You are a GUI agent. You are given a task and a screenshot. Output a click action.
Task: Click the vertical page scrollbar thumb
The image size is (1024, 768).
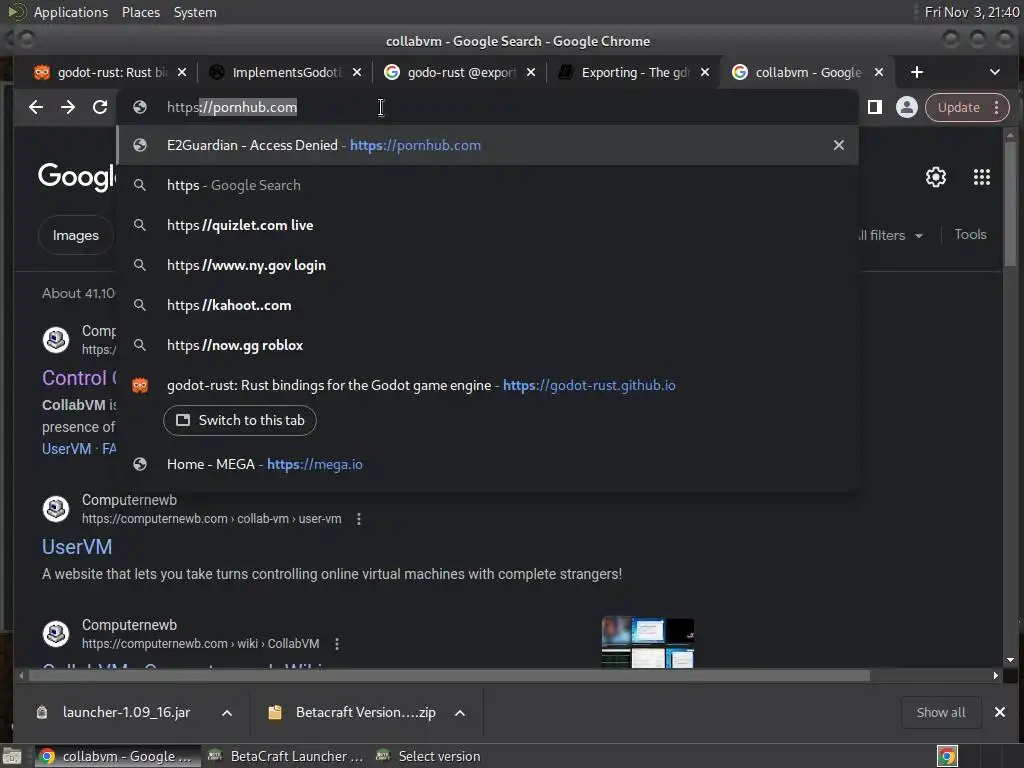(1010, 203)
